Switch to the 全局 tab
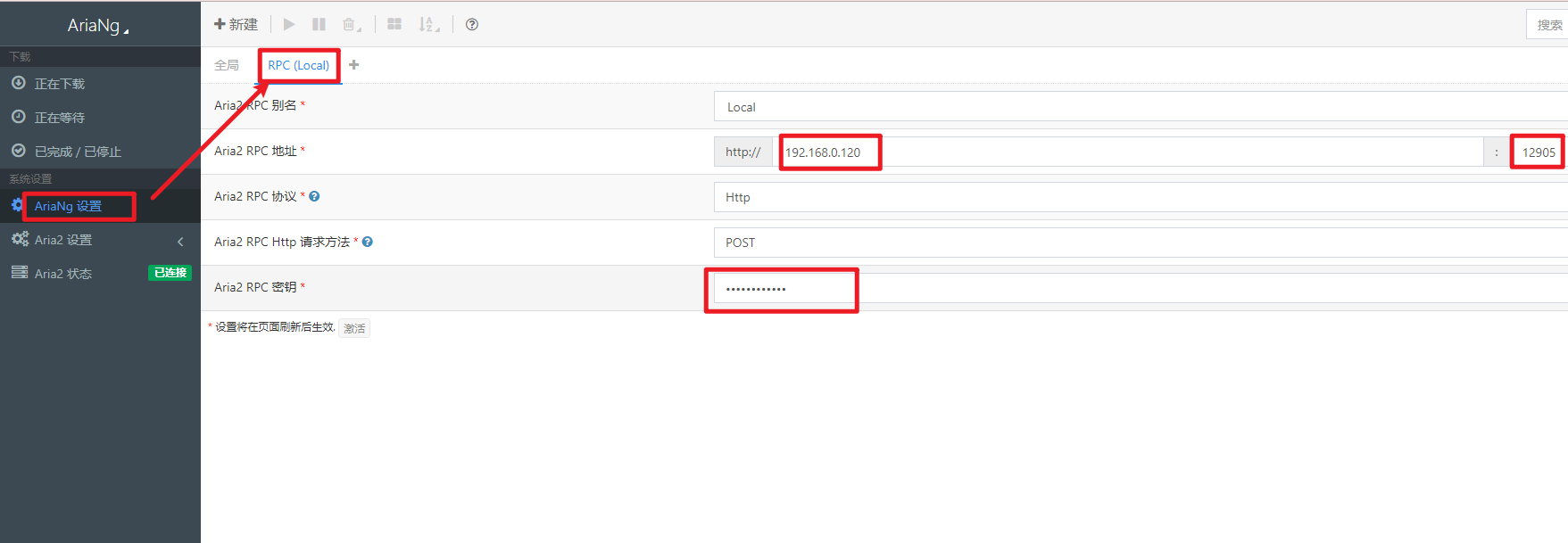Image resolution: width=1568 pixels, height=543 pixels. pos(227,65)
